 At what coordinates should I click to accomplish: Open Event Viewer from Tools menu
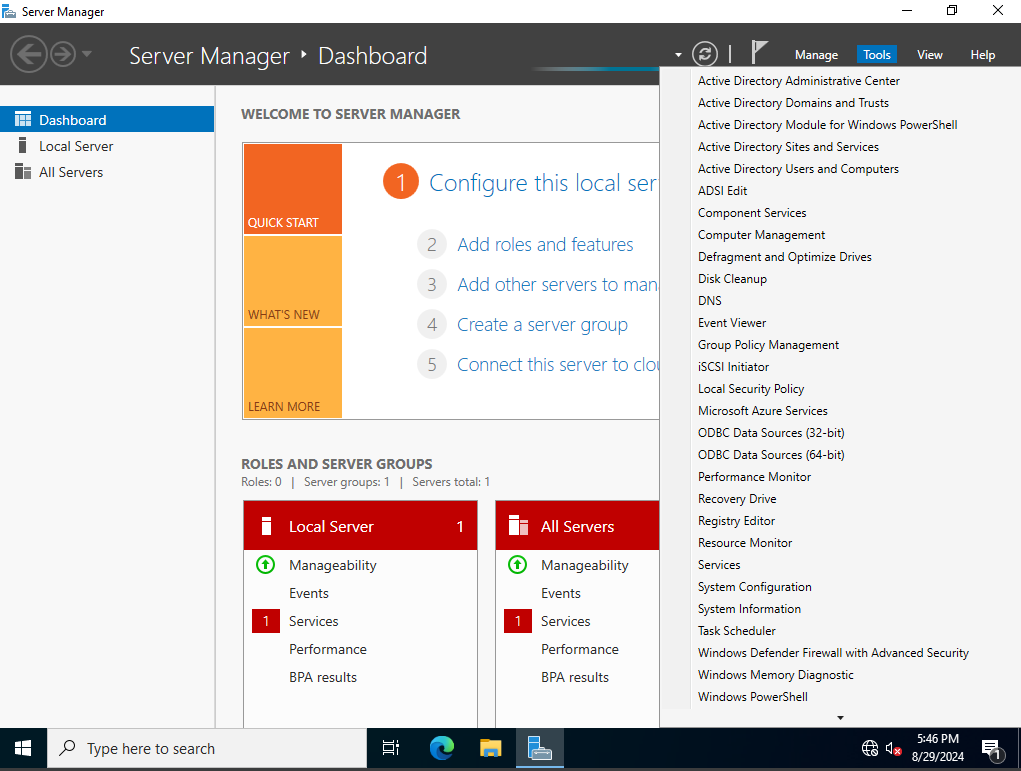point(732,323)
